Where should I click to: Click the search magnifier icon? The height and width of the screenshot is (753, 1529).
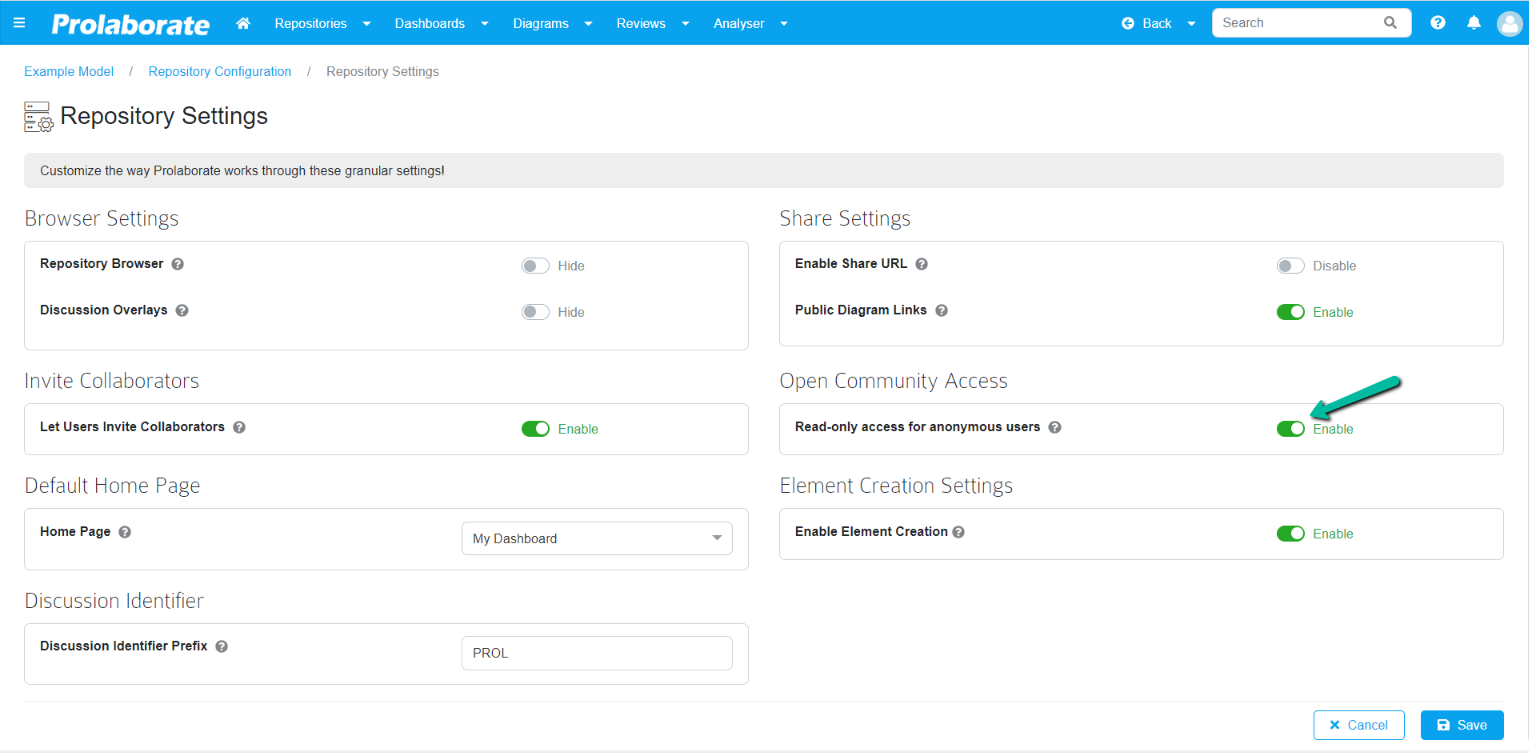pos(1390,23)
